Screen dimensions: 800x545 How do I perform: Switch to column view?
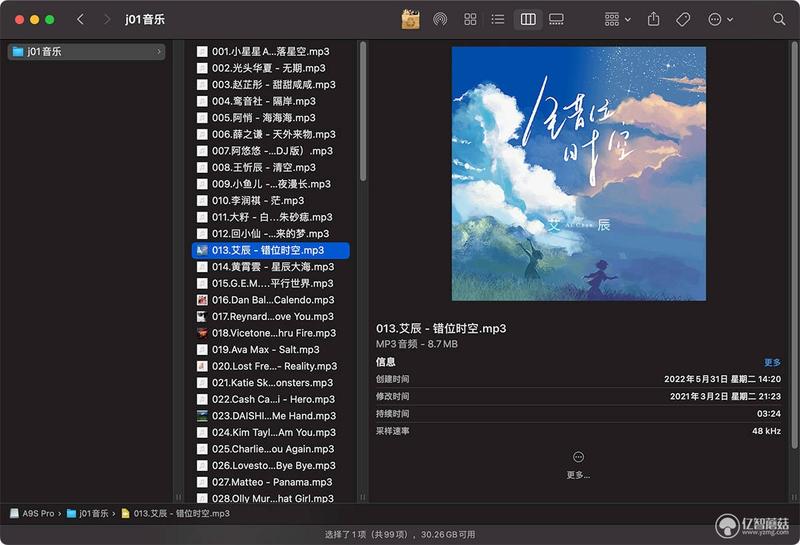[528, 19]
